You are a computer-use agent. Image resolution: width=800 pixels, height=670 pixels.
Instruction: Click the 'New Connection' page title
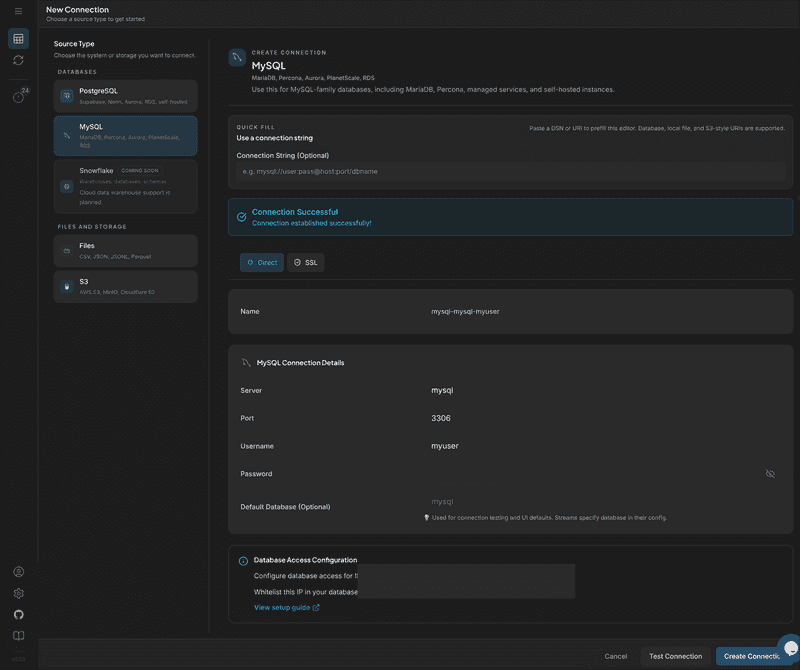click(78, 10)
